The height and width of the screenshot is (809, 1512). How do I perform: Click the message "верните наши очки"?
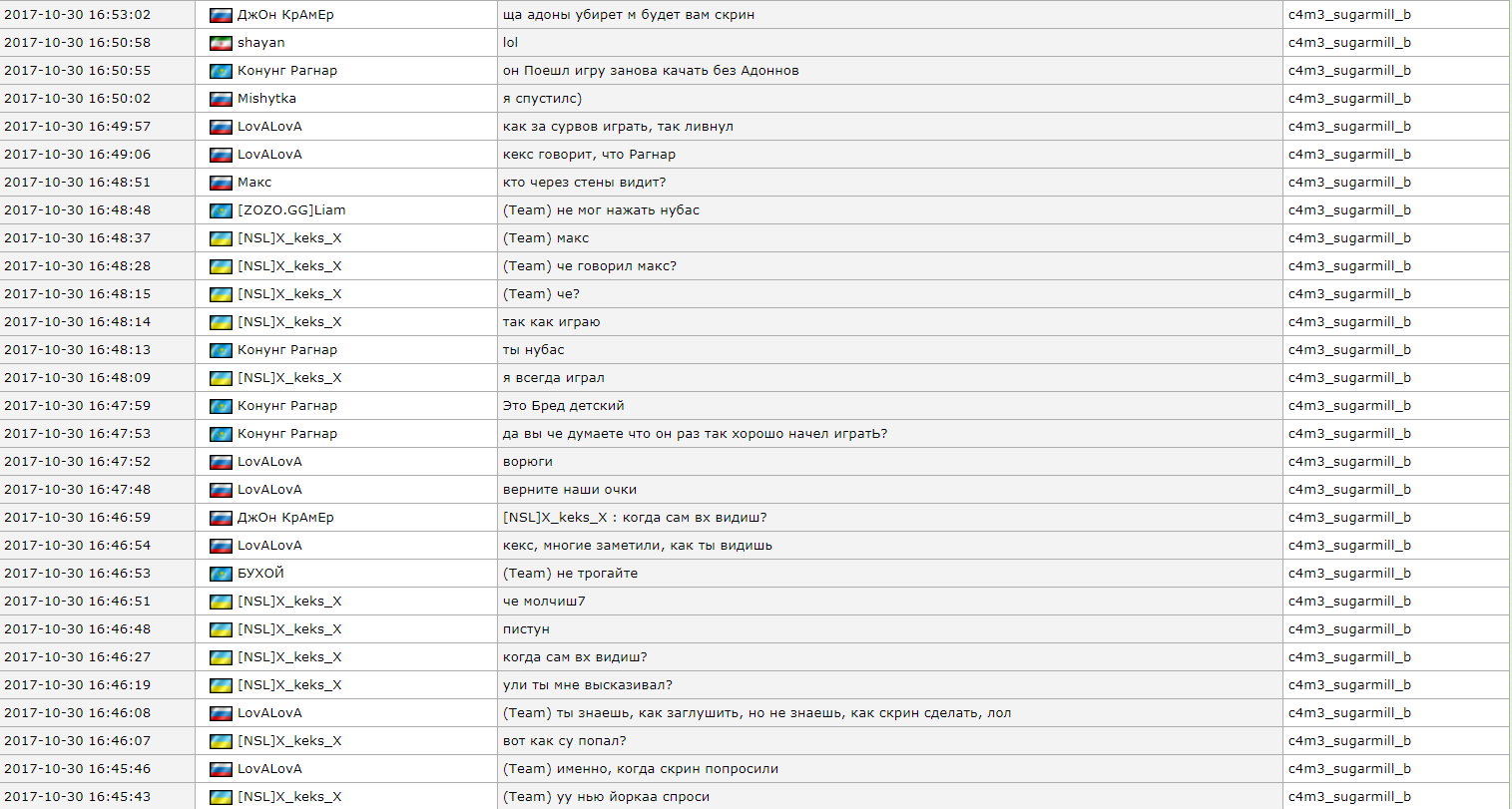click(x=569, y=490)
